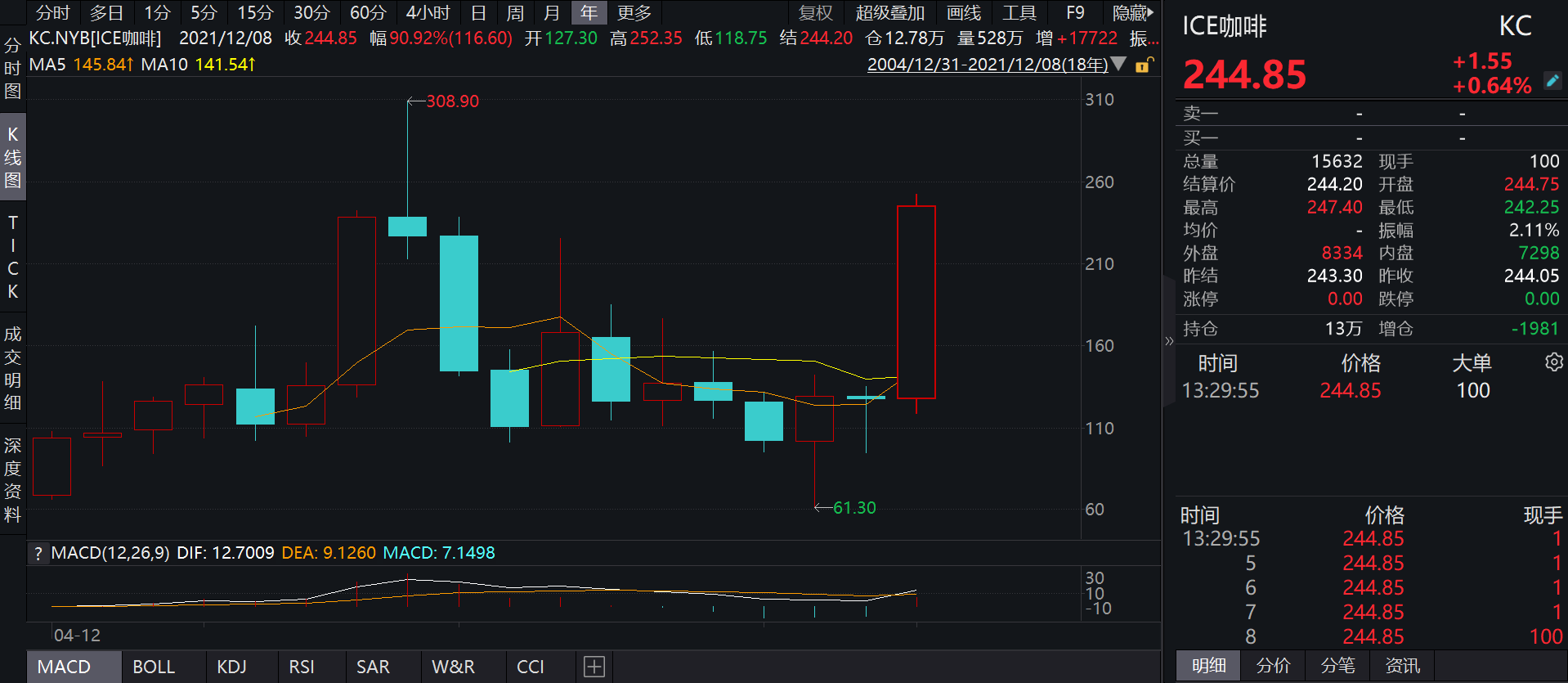Open 深度资料 side tab
The image size is (1568, 683).
(x=12, y=480)
